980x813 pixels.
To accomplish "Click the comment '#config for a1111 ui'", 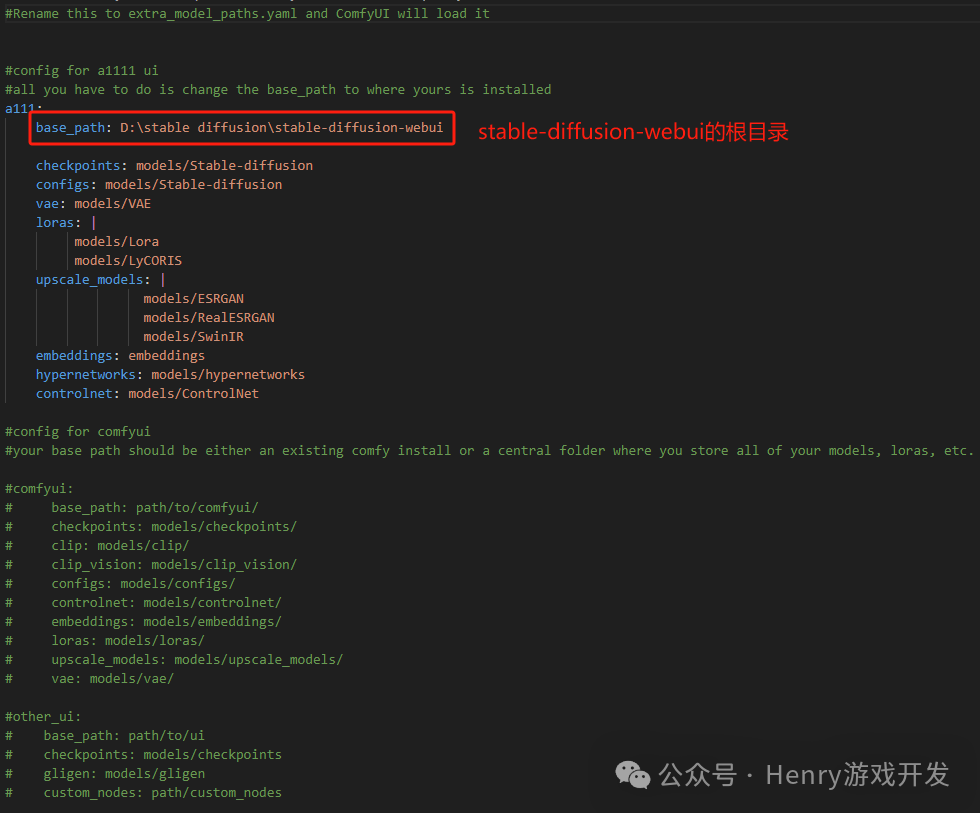I will [x=82, y=71].
